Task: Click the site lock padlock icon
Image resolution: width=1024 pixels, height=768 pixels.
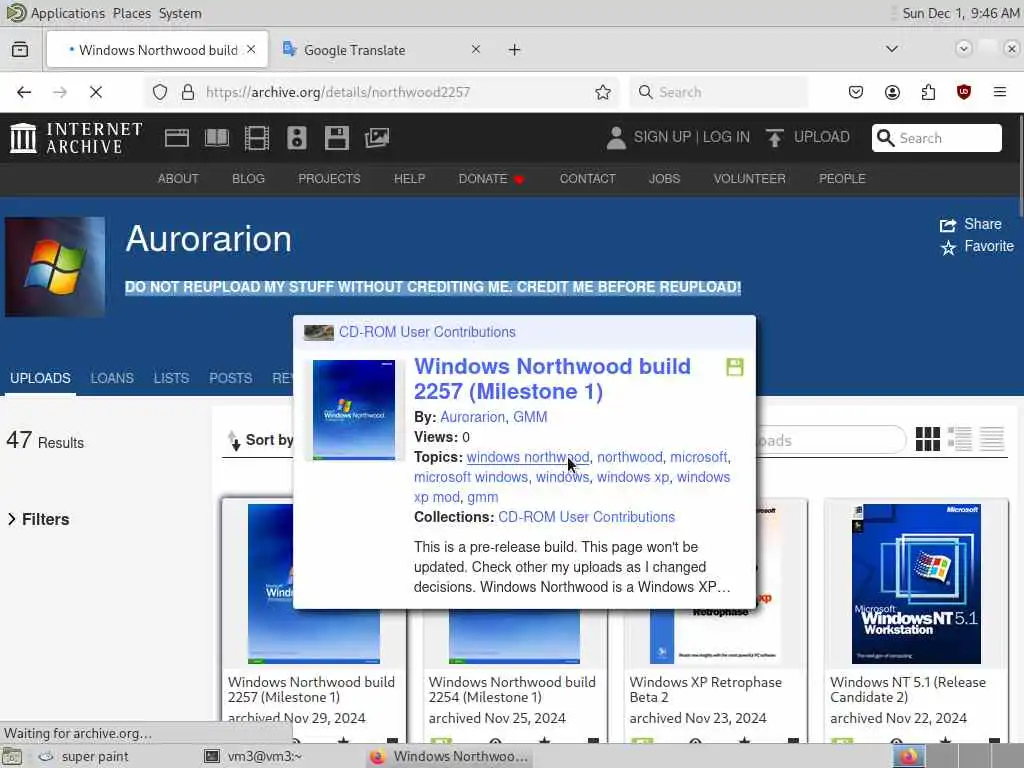Action: pos(188,92)
